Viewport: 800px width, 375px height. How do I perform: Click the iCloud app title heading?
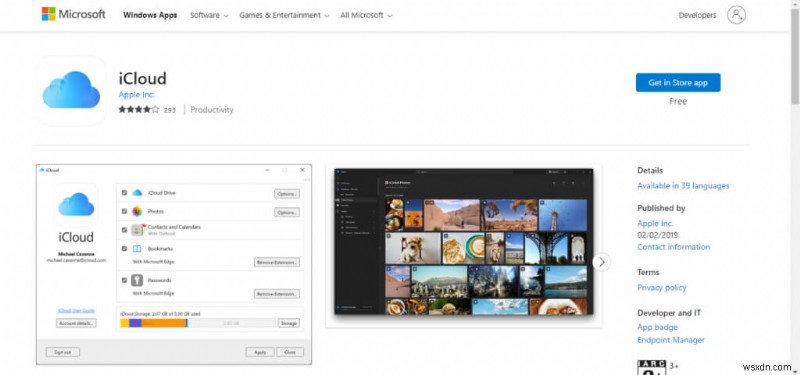click(x=142, y=79)
